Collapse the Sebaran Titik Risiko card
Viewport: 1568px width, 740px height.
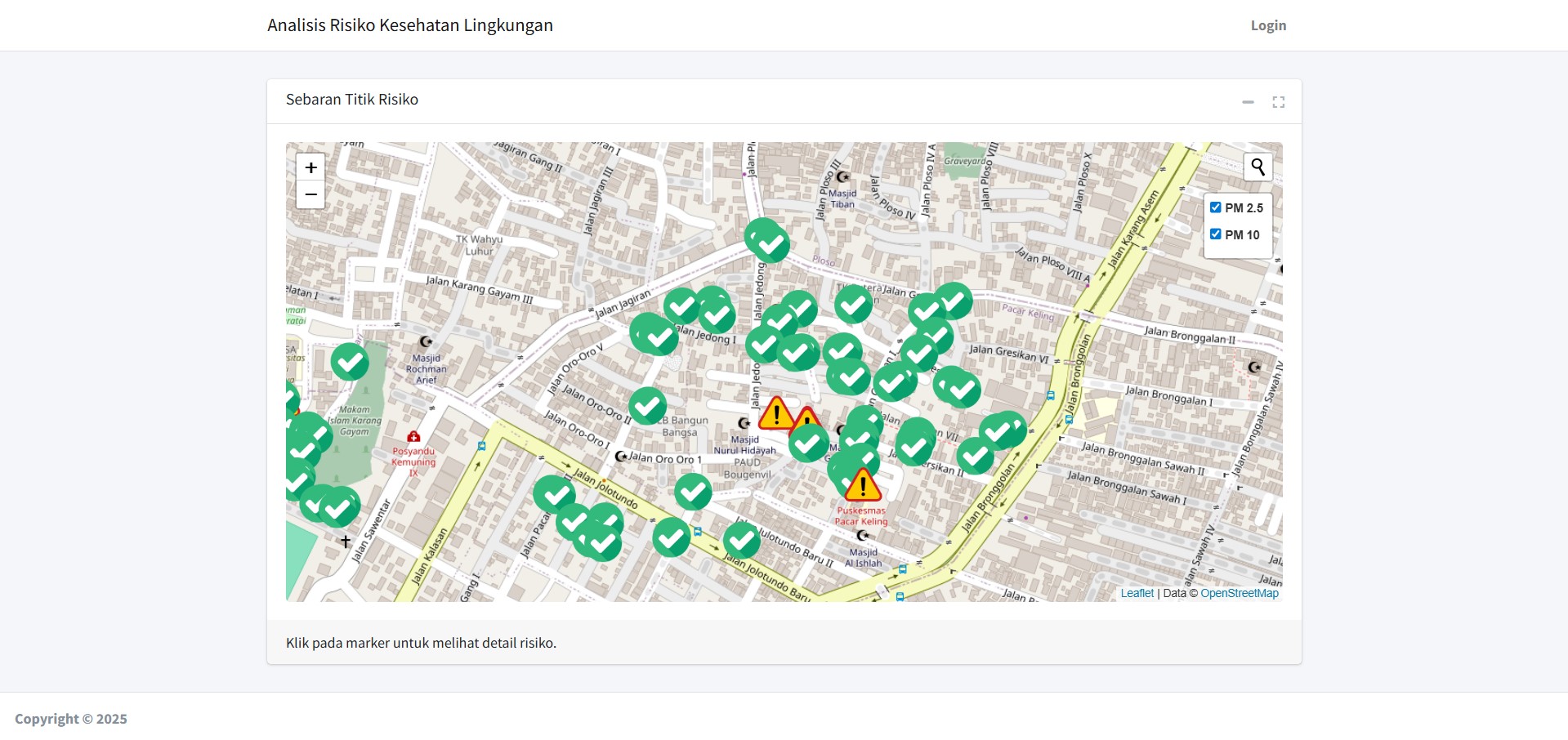tap(1248, 102)
